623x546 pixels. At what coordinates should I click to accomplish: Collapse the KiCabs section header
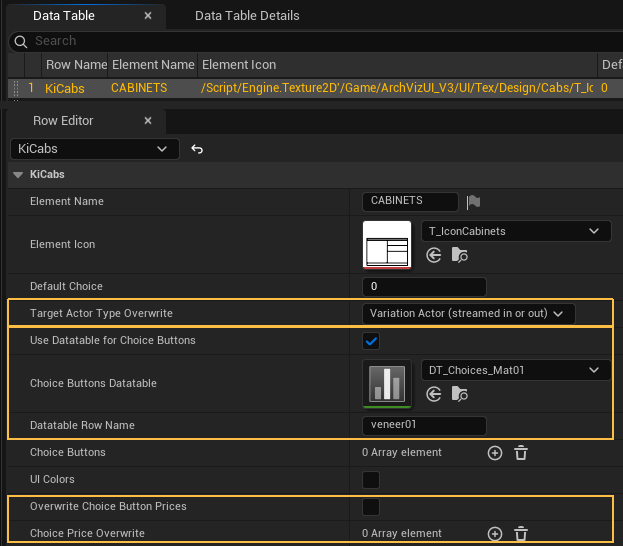18,174
